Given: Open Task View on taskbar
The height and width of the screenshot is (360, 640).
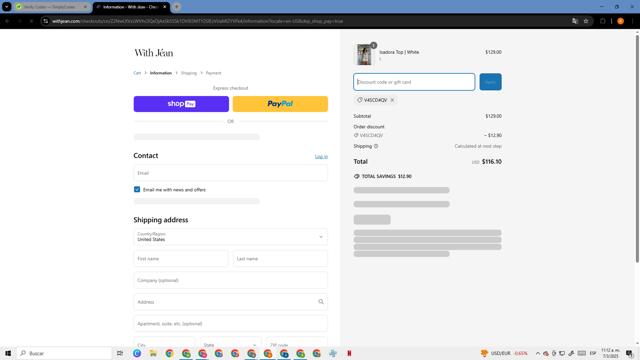Looking at the screenshot, I should (x=120, y=353).
